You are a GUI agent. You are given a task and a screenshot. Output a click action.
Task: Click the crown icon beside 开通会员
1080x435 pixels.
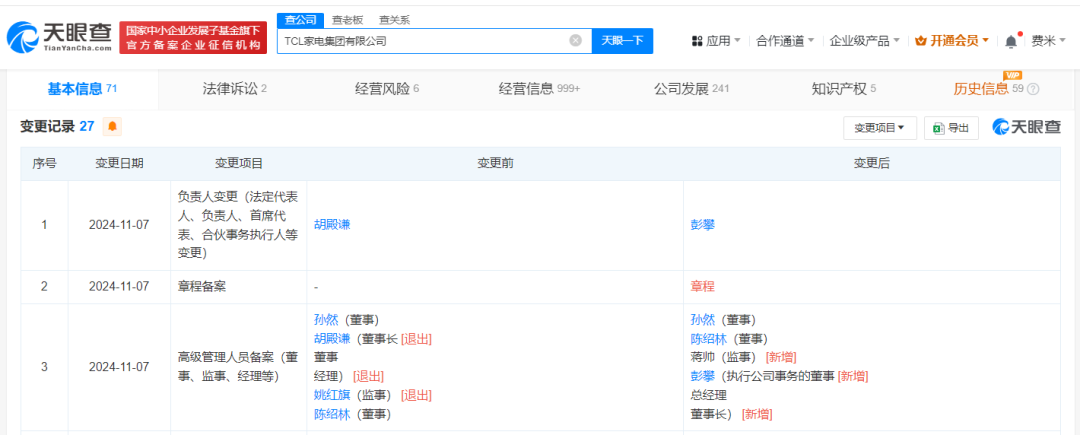(x=921, y=41)
